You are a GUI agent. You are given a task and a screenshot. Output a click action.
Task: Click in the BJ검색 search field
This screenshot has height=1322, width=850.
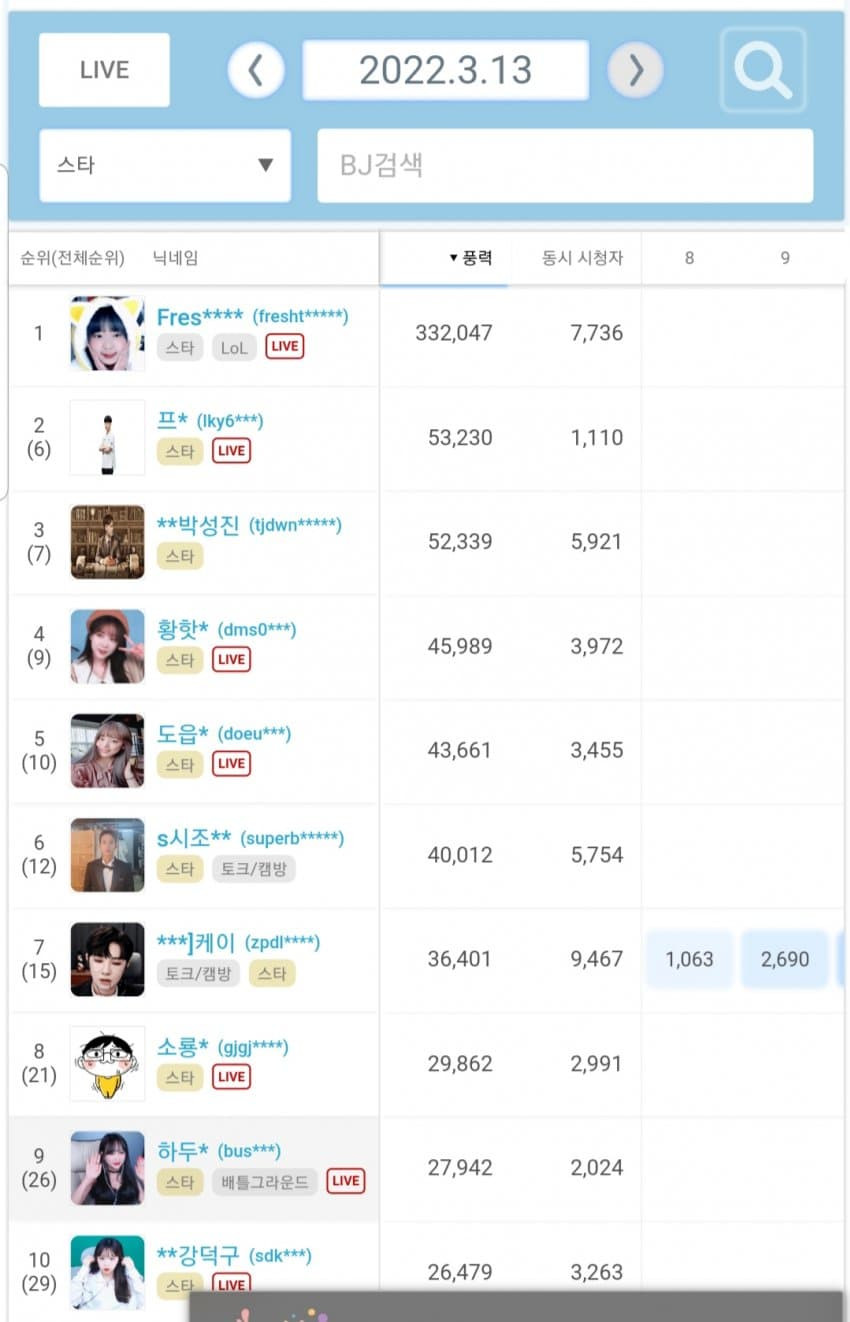click(565, 165)
